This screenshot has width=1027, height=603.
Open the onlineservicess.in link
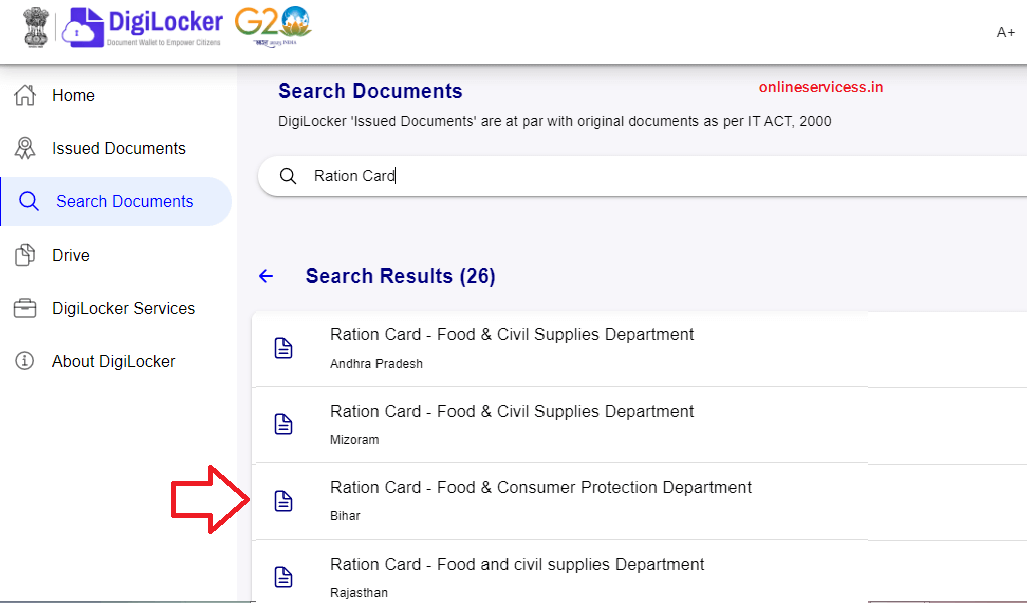coord(820,87)
